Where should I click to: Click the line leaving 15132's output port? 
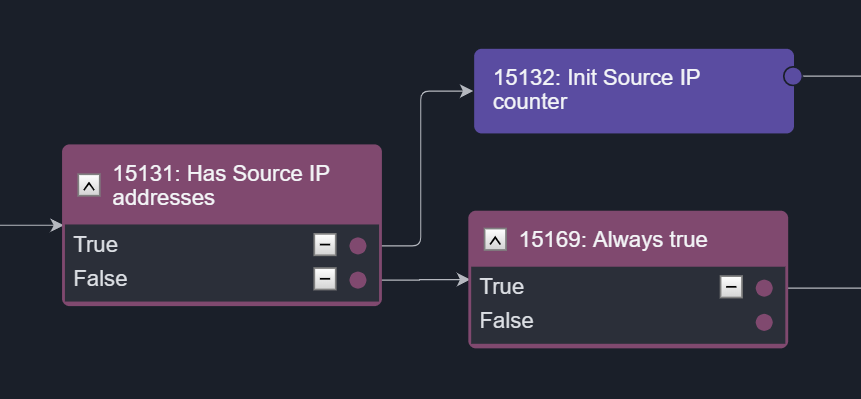click(x=831, y=76)
